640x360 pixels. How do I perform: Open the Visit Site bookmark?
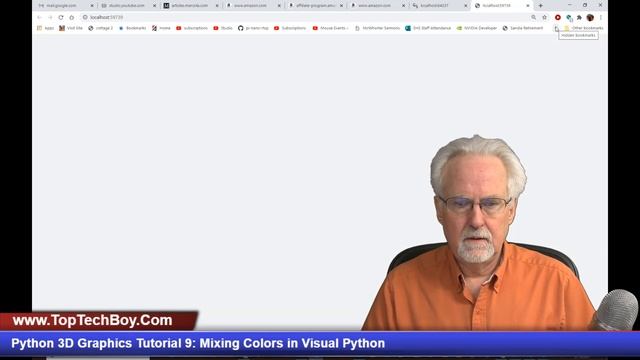pyautogui.click(x=71, y=28)
